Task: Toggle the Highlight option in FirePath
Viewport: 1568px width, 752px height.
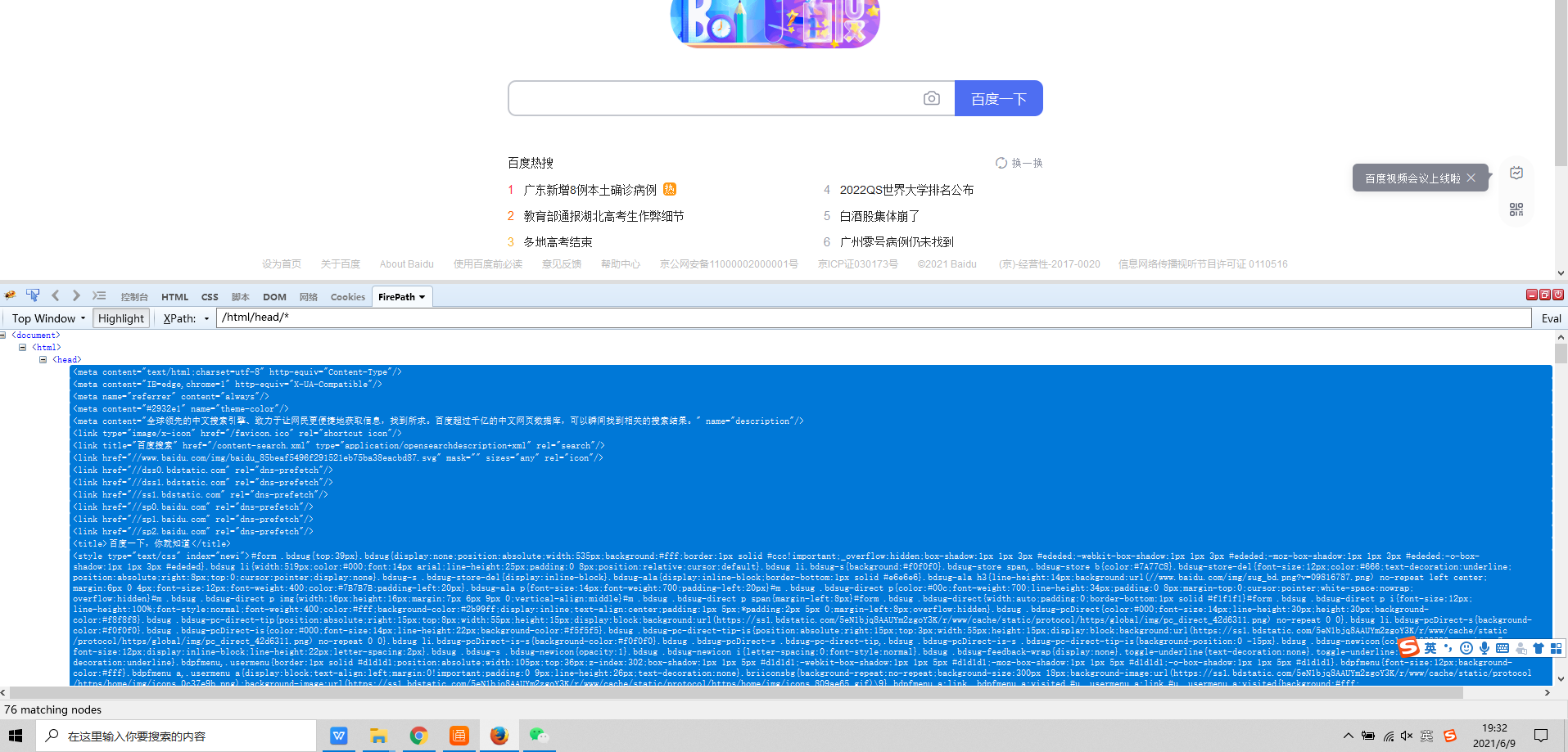Action: [120, 317]
